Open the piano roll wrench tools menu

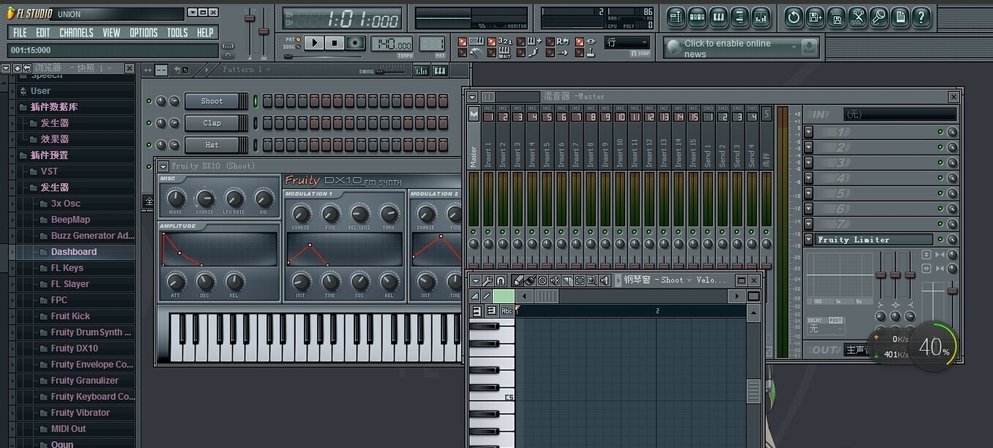point(487,280)
